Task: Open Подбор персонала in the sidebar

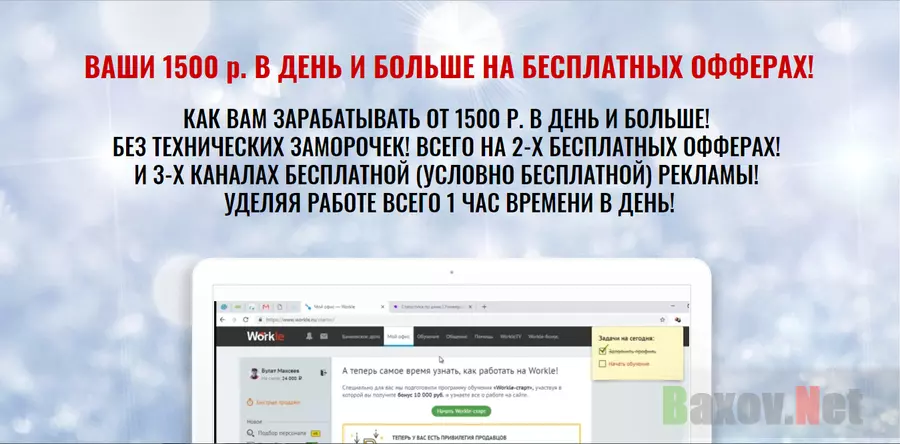Action: coord(282,433)
